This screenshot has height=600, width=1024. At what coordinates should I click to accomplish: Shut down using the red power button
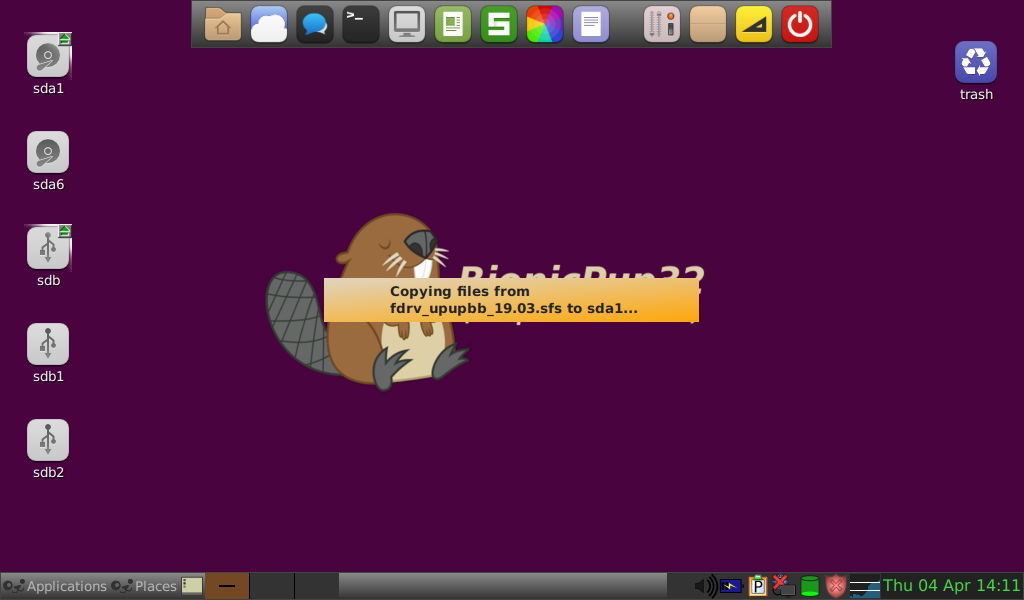[x=799, y=24]
